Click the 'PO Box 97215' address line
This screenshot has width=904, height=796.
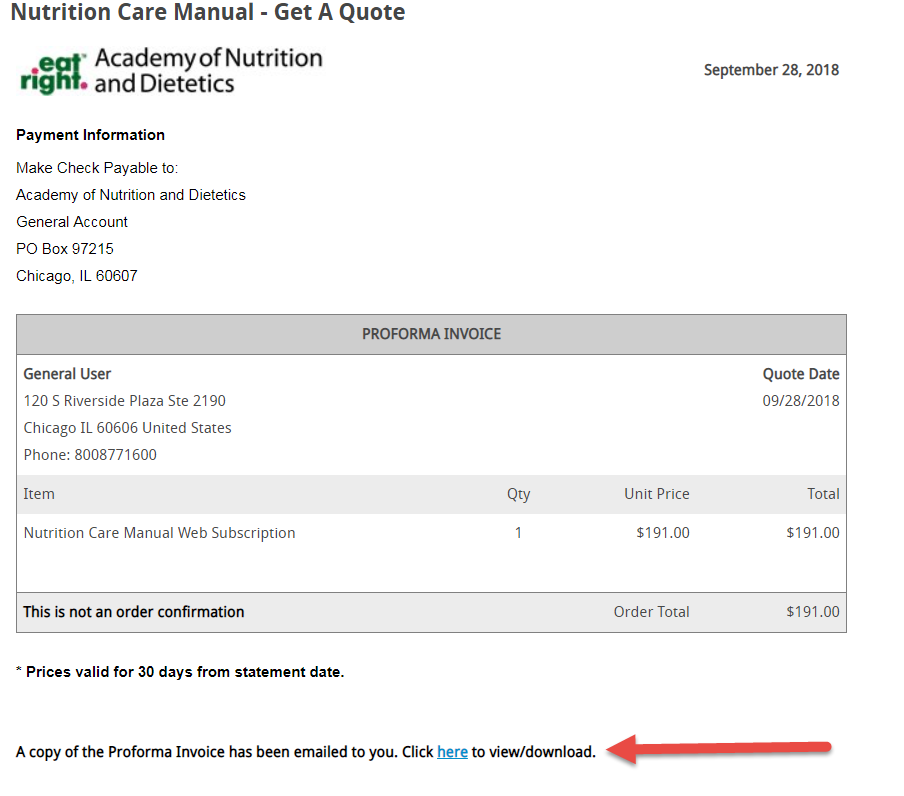click(65, 249)
